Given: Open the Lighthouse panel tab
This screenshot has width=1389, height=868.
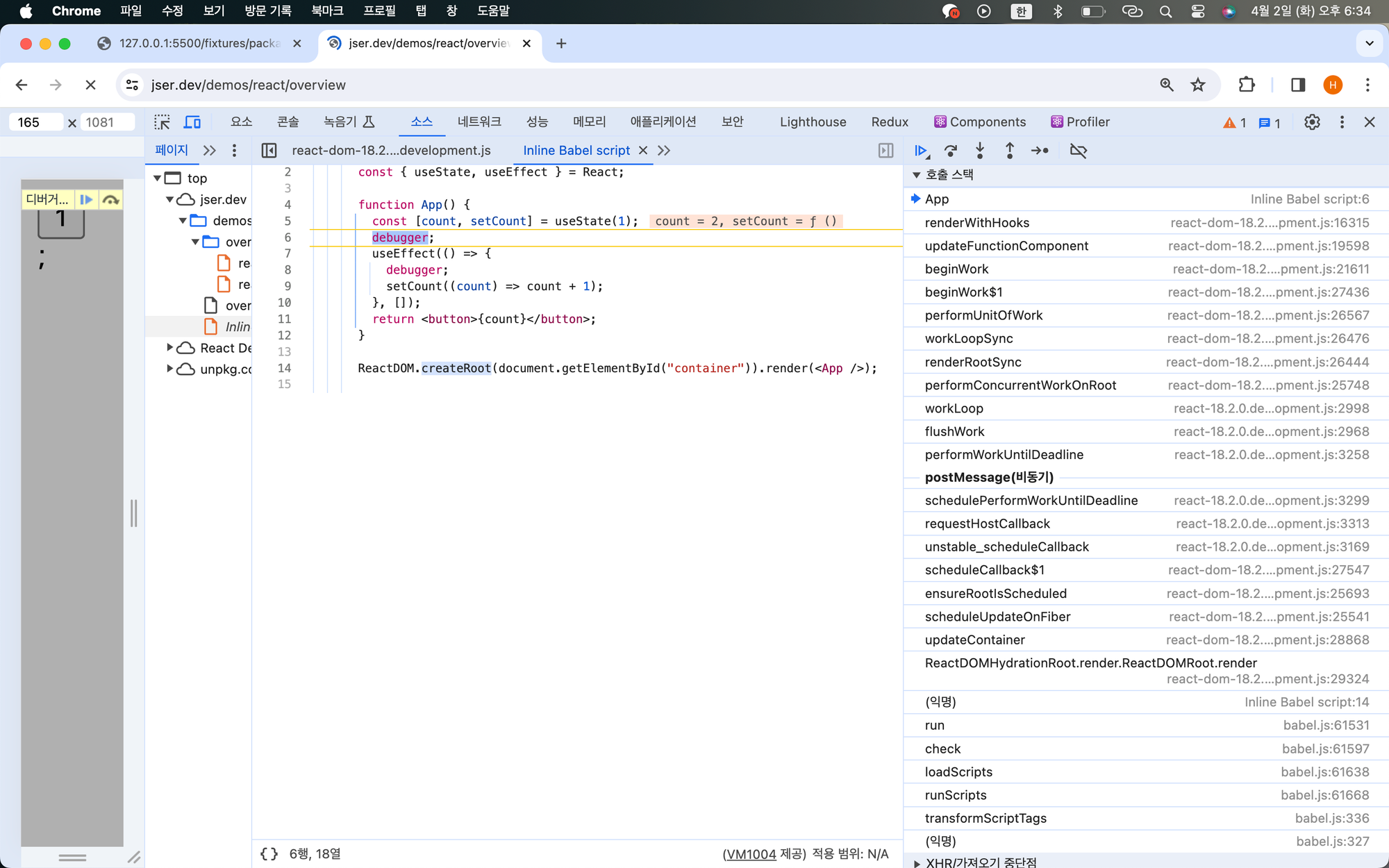Looking at the screenshot, I should point(813,122).
